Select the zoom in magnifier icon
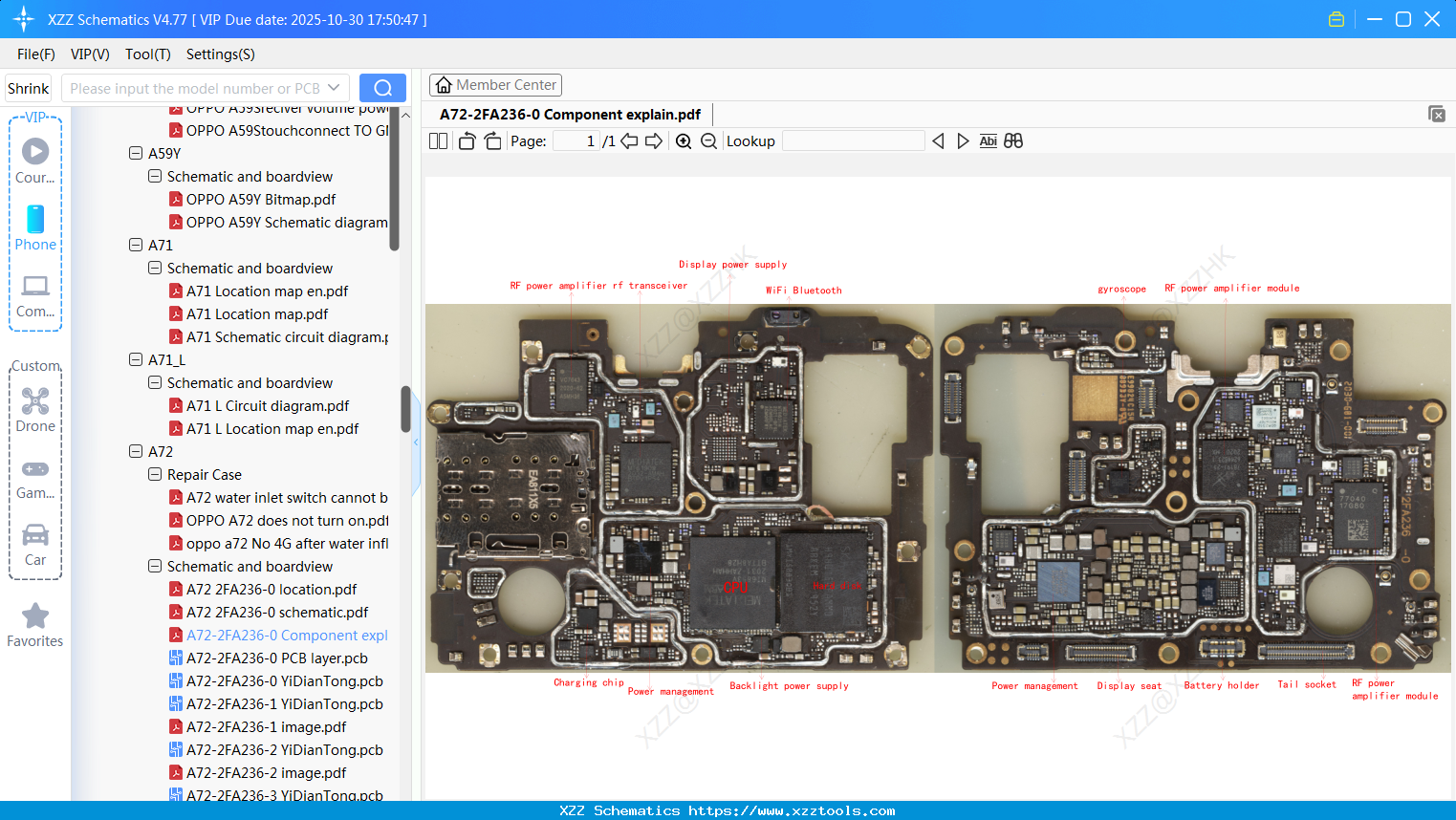Viewport: 1456px width, 820px height. click(x=684, y=140)
